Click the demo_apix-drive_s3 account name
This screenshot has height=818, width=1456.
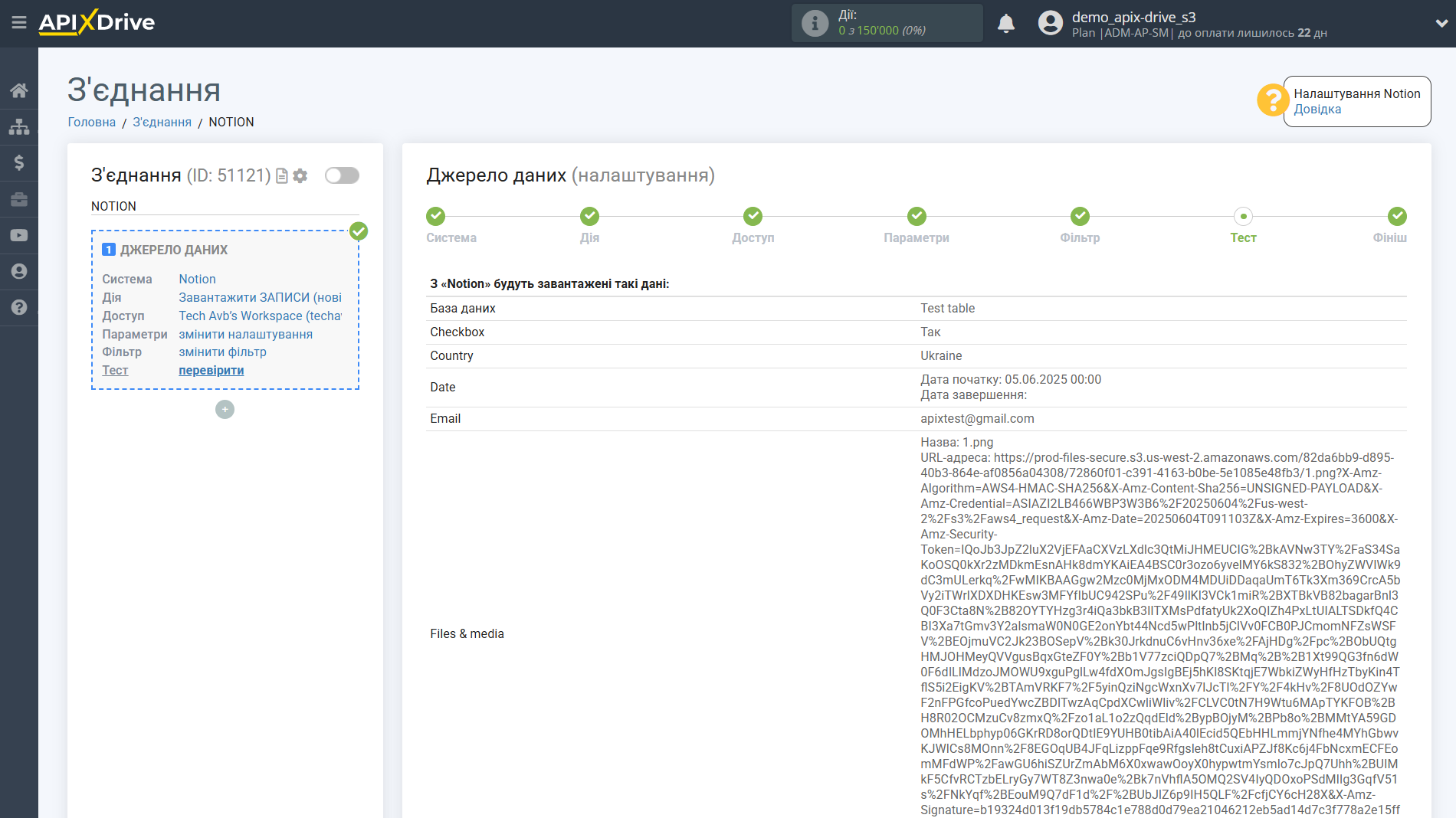tap(1133, 17)
